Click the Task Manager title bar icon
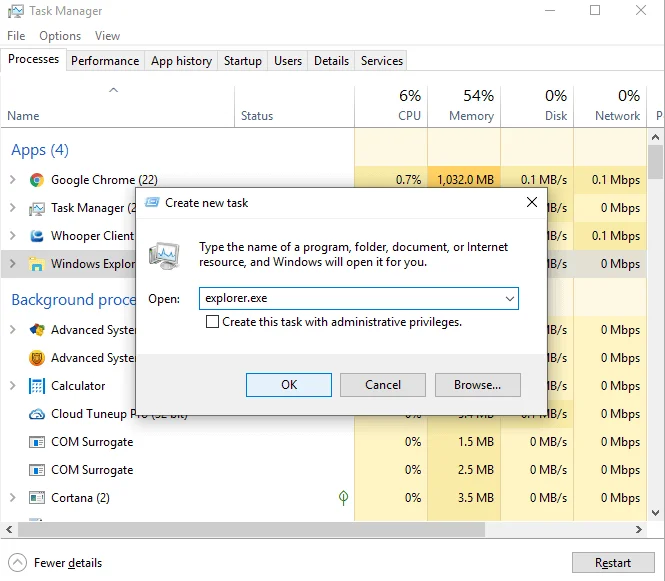 [16, 11]
